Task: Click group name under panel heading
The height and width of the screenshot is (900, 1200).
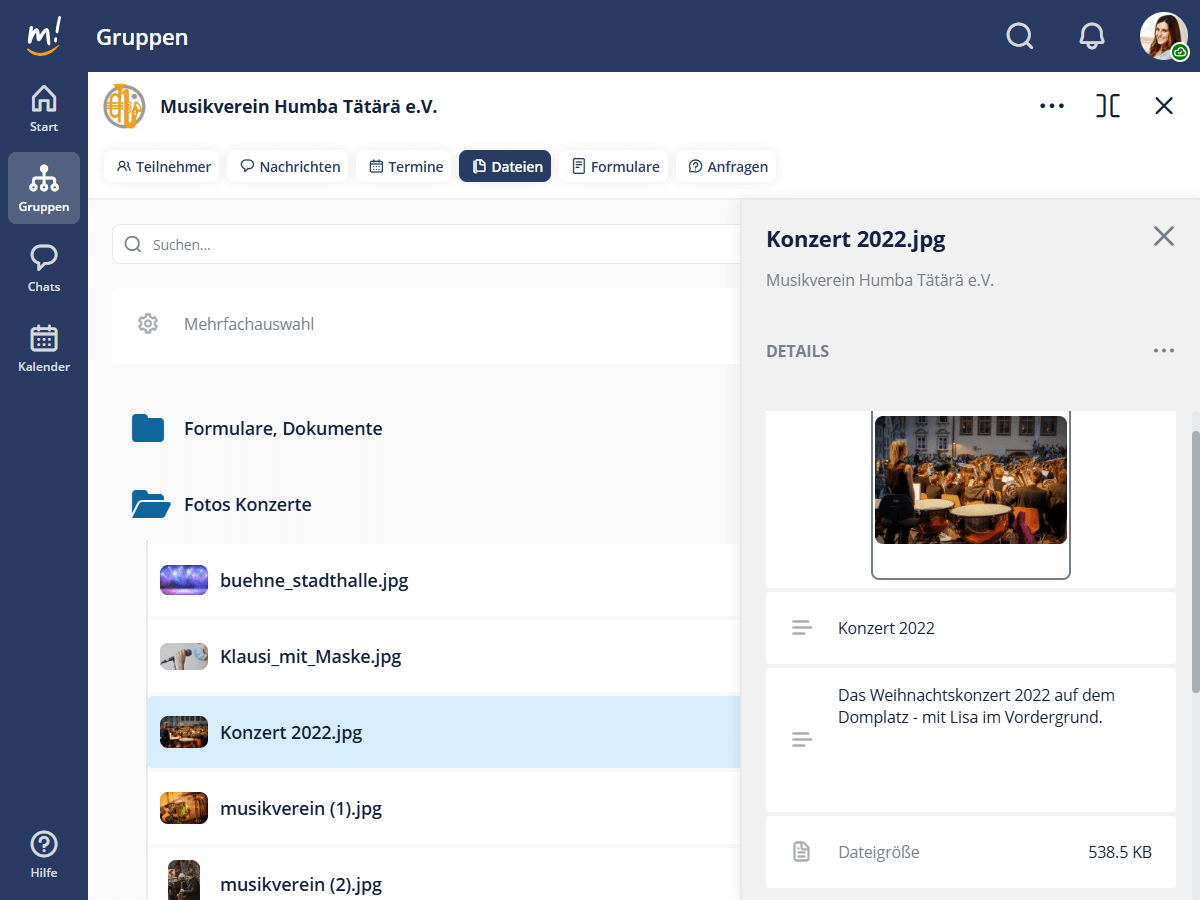Action: 880,280
